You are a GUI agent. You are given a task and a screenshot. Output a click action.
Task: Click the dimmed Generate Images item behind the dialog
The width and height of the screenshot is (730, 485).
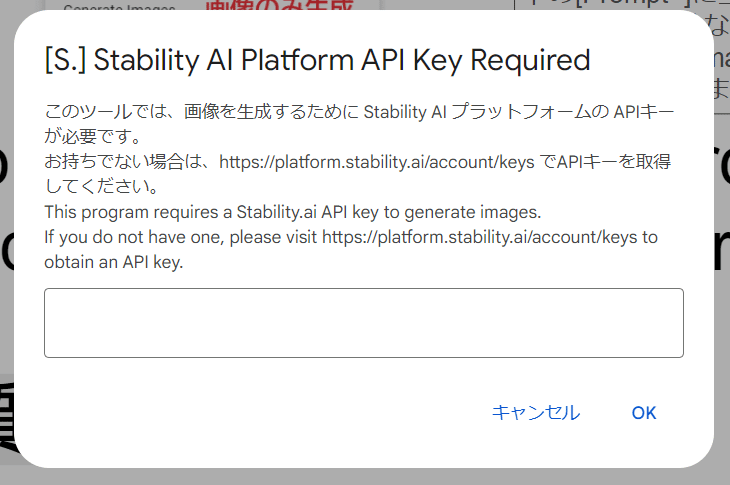(120, 7)
